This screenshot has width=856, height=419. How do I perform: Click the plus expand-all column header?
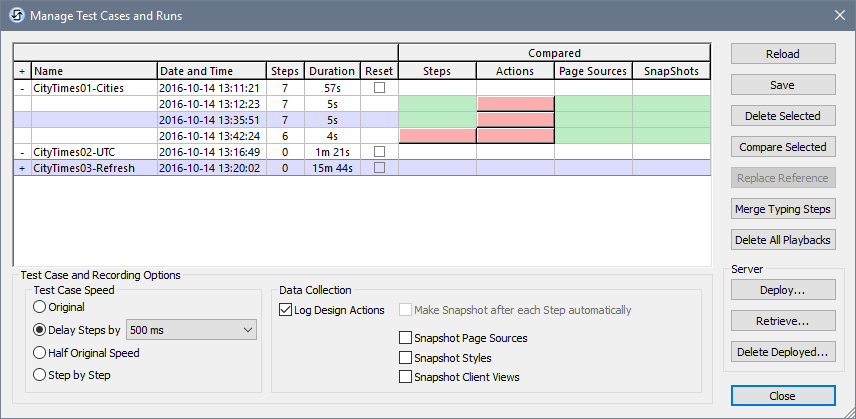pyautogui.click(x=22, y=72)
